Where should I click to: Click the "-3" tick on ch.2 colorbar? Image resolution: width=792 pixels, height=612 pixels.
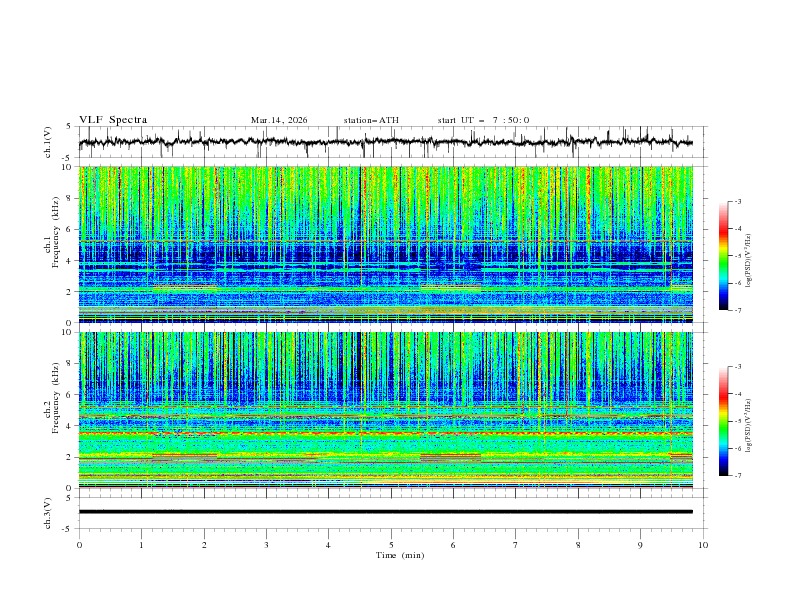(x=737, y=367)
